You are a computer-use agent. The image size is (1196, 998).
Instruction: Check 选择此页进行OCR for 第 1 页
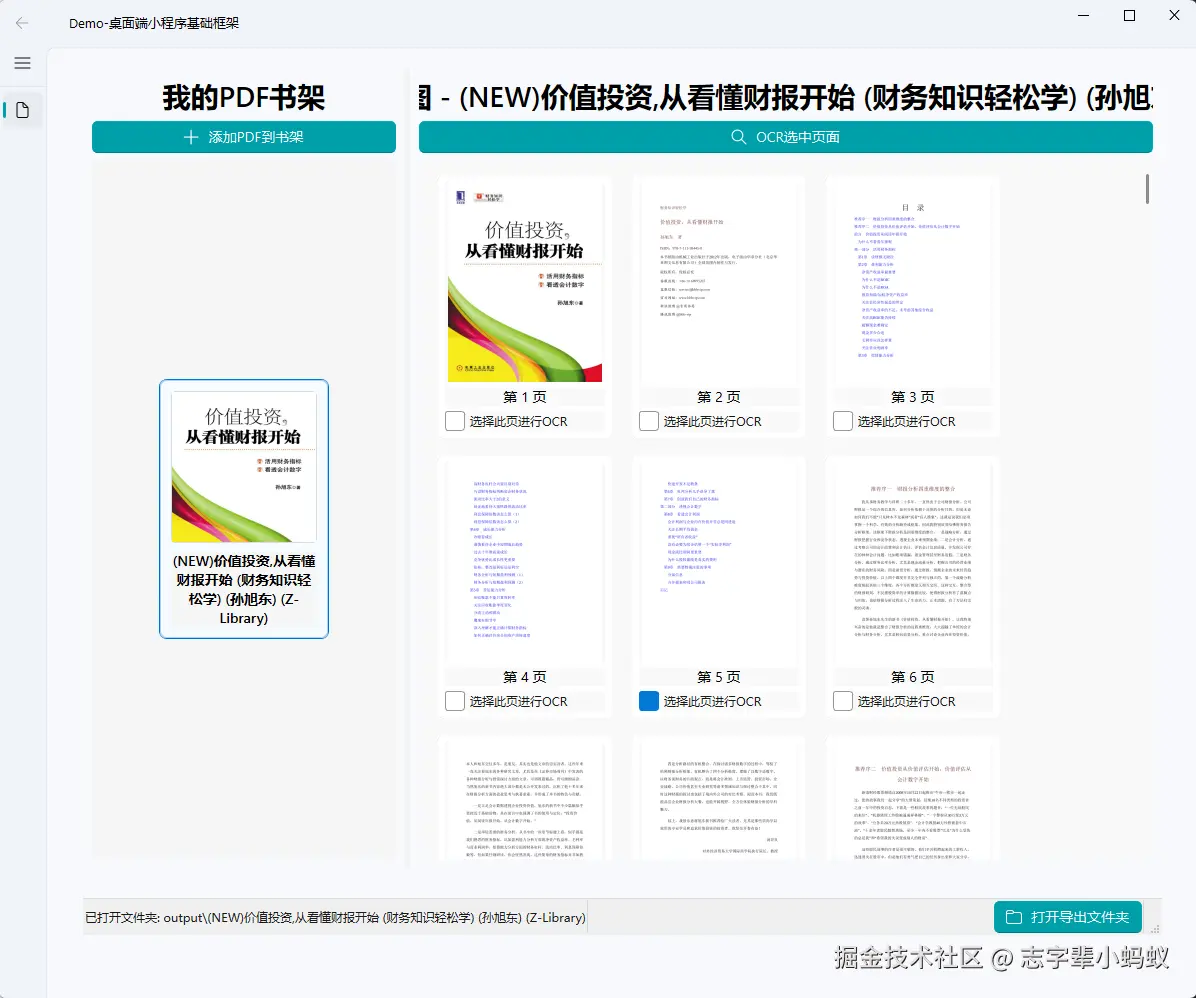[x=455, y=421]
